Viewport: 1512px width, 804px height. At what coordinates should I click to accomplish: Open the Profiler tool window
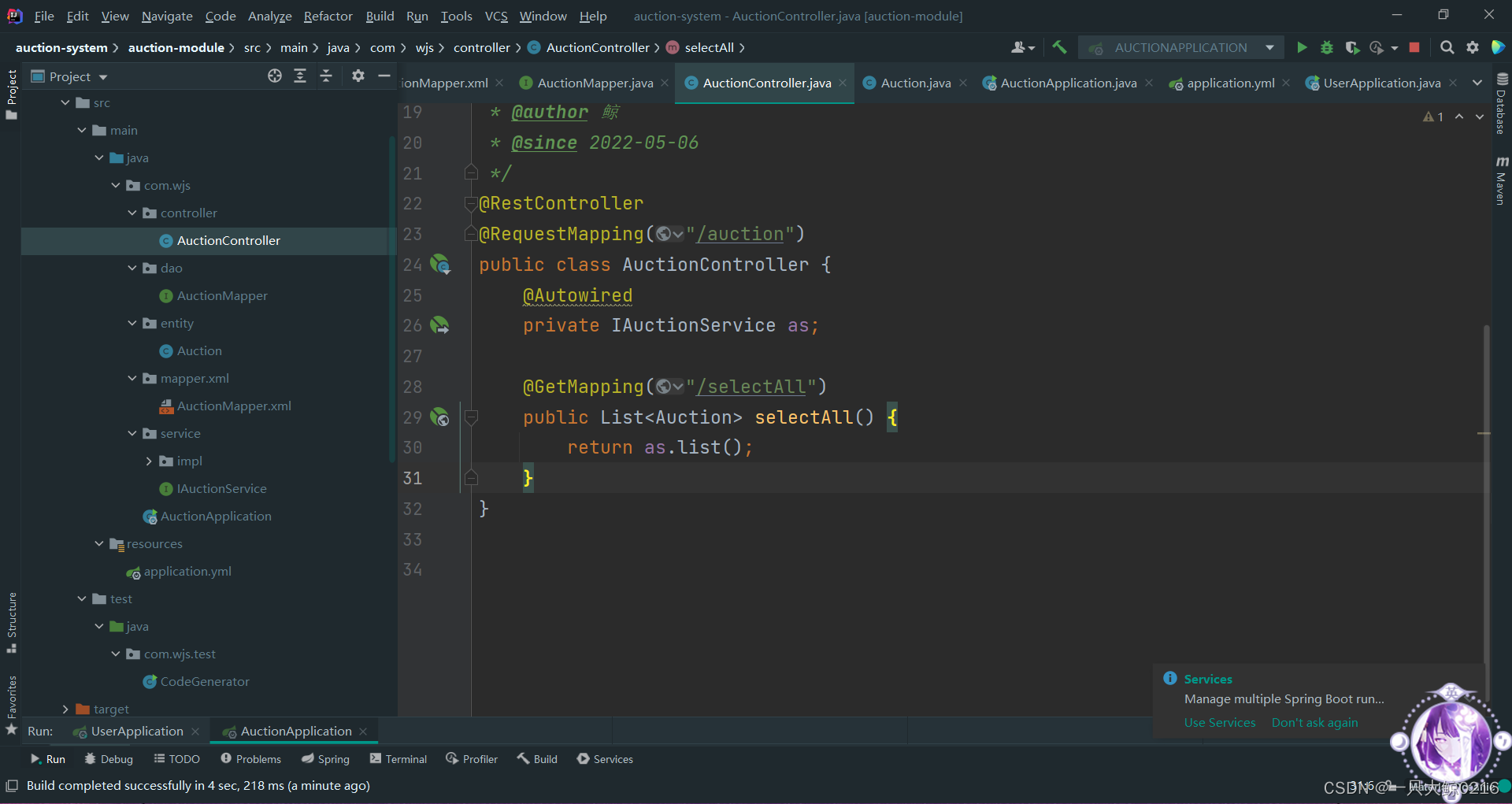coord(472,759)
